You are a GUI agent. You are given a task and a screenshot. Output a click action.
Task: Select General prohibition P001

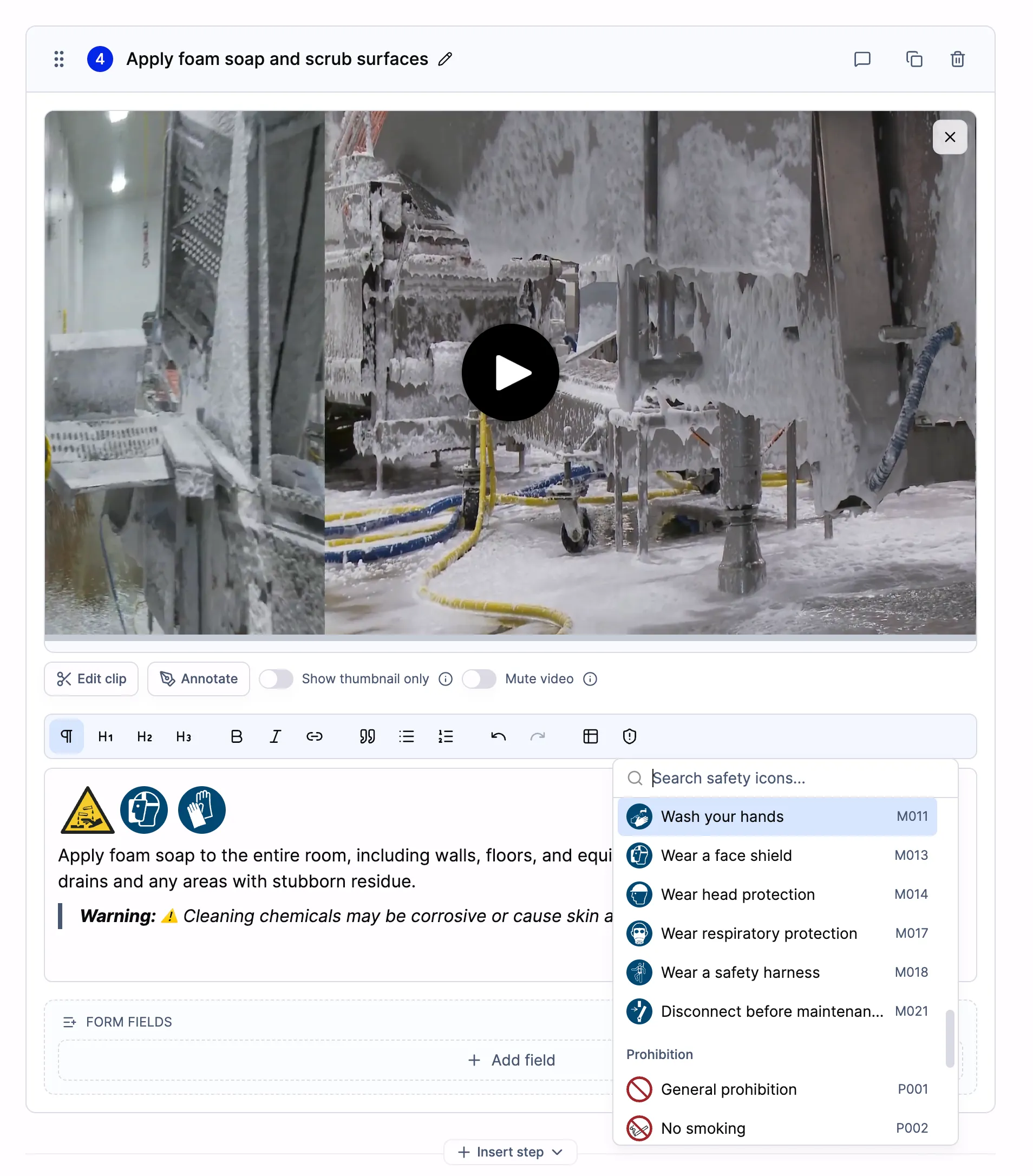(777, 1089)
